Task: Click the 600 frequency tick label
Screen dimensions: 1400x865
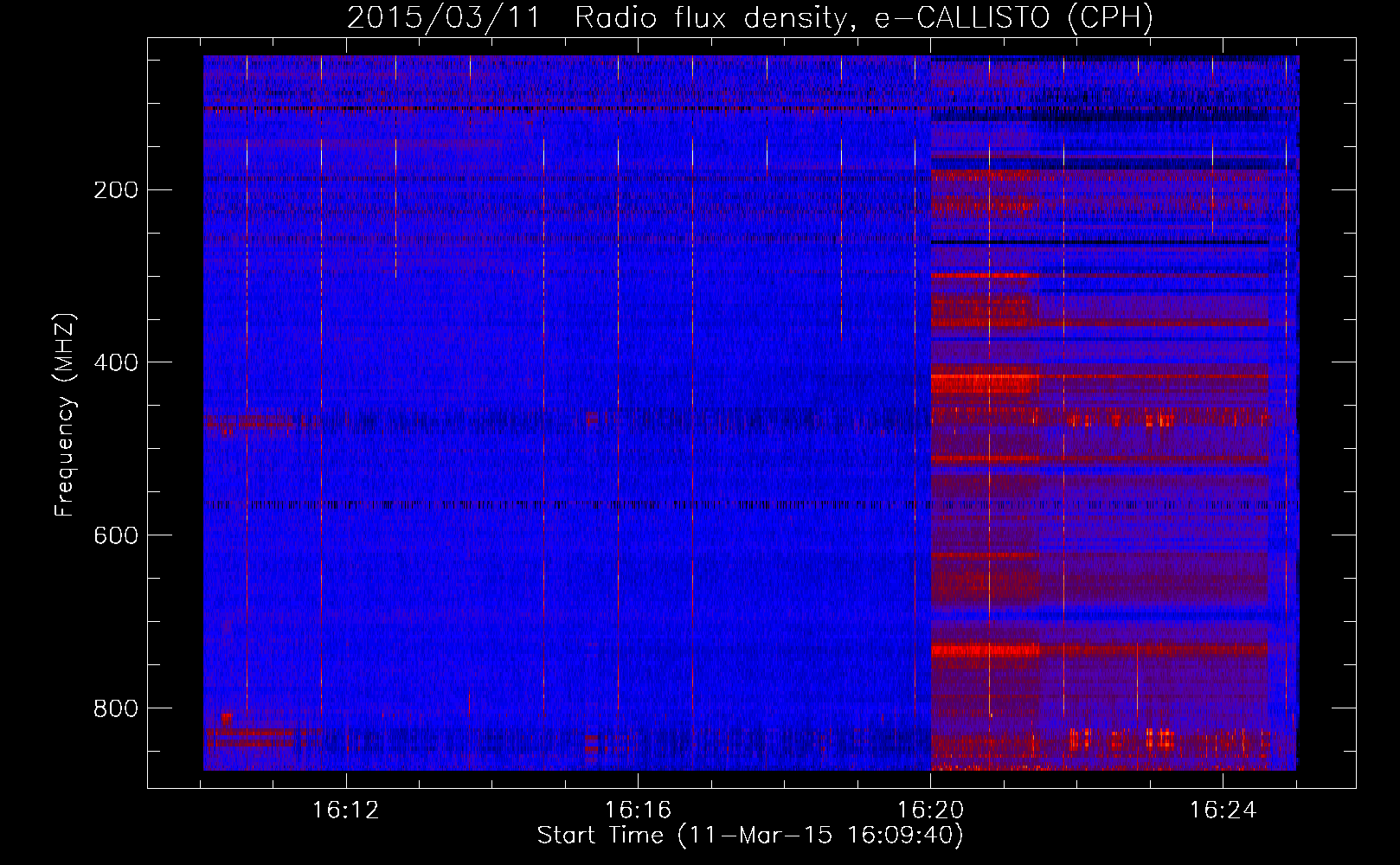Action: tap(116, 535)
